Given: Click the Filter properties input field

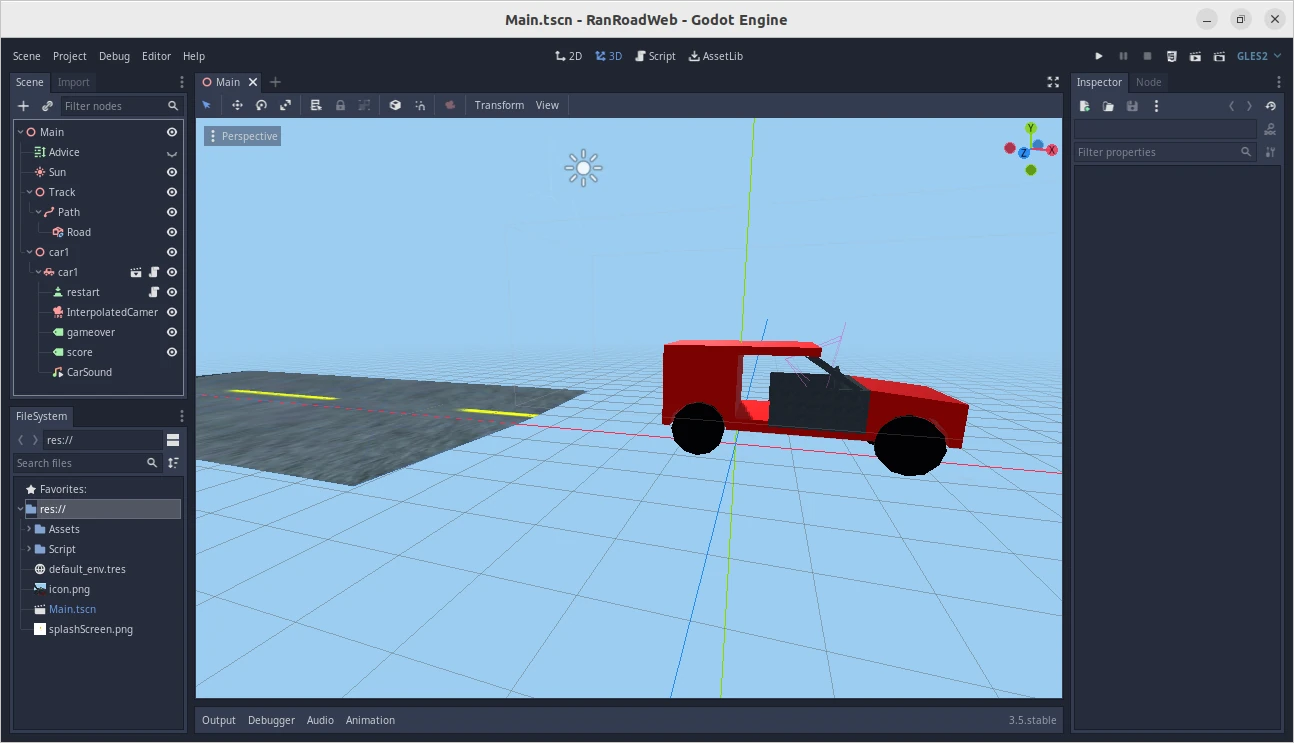Looking at the screenshot, I should coord(1156,152).
